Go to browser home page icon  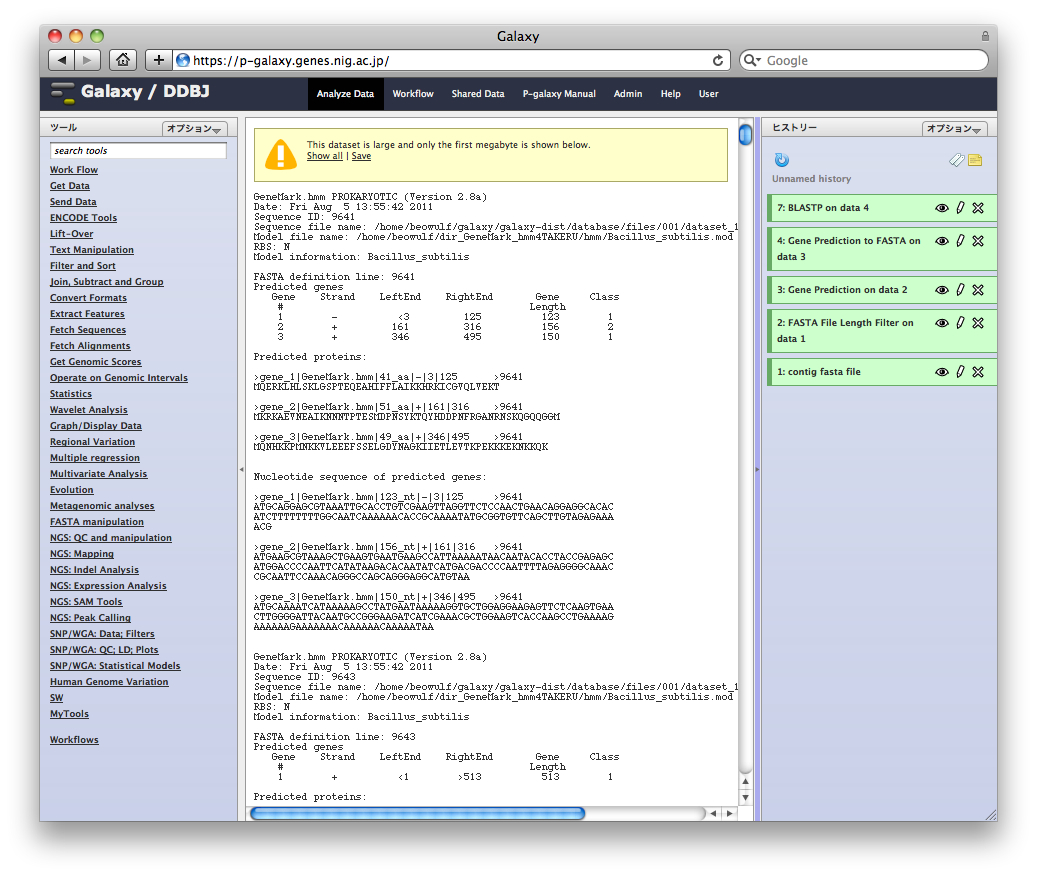pos(122,60)
